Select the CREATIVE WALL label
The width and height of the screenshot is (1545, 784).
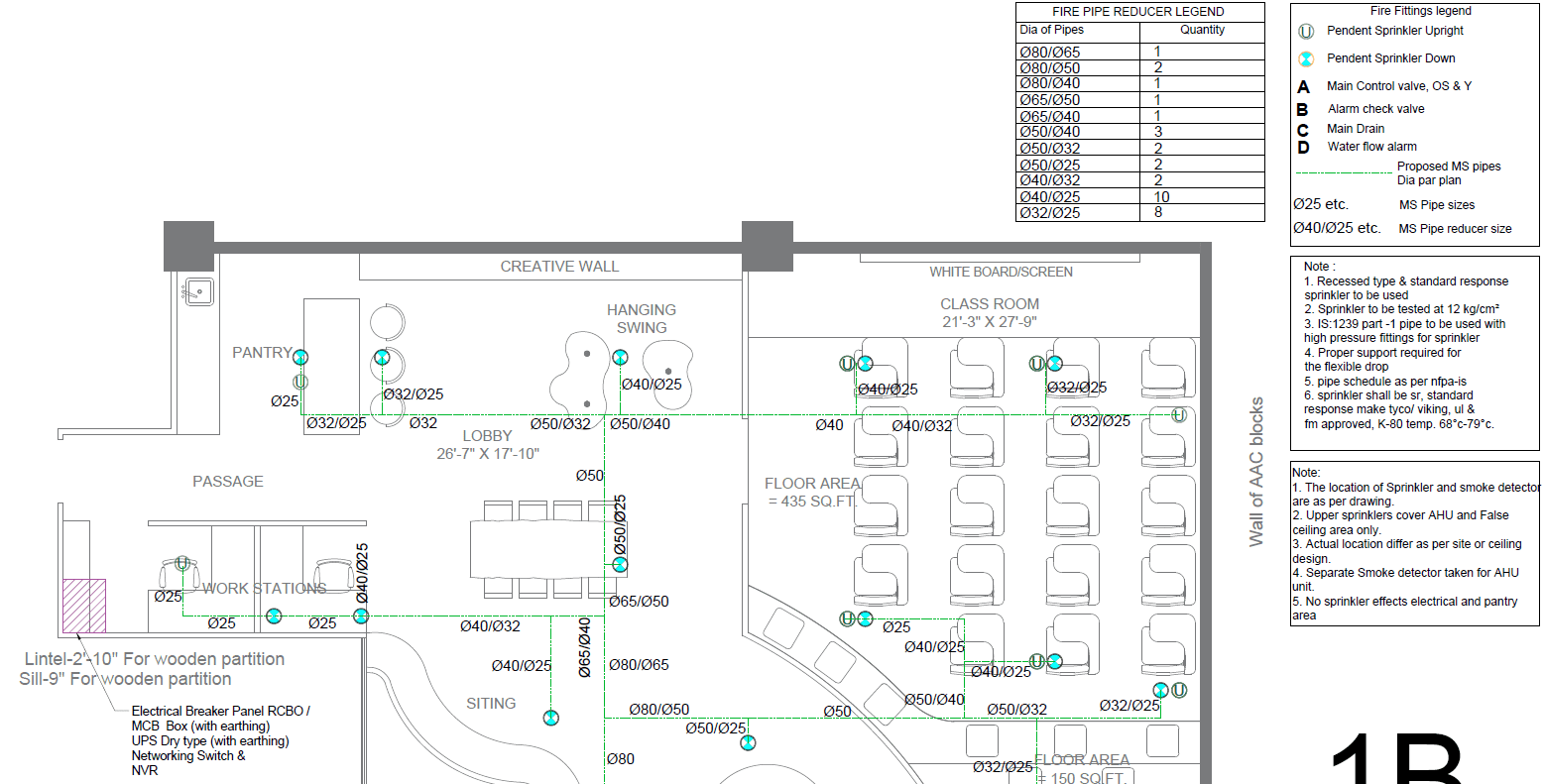coord(559,267)
